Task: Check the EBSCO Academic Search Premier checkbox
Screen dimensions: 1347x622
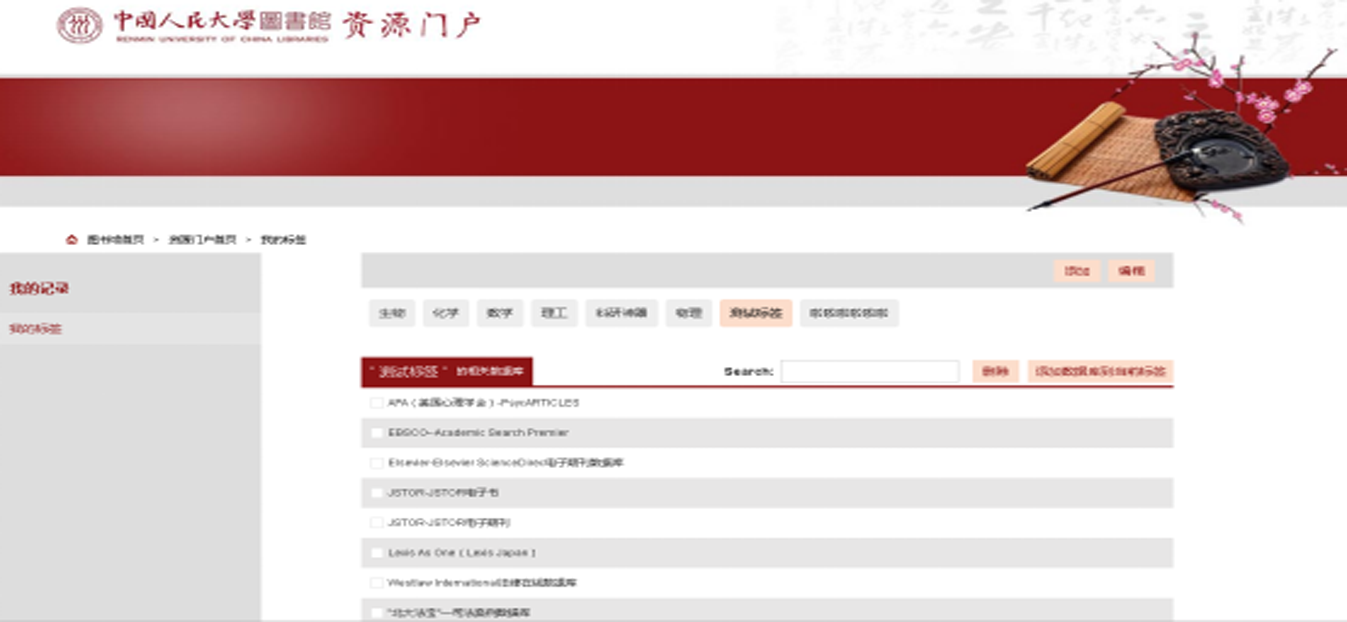Action: pyautogui.click(x=377, y=433)
